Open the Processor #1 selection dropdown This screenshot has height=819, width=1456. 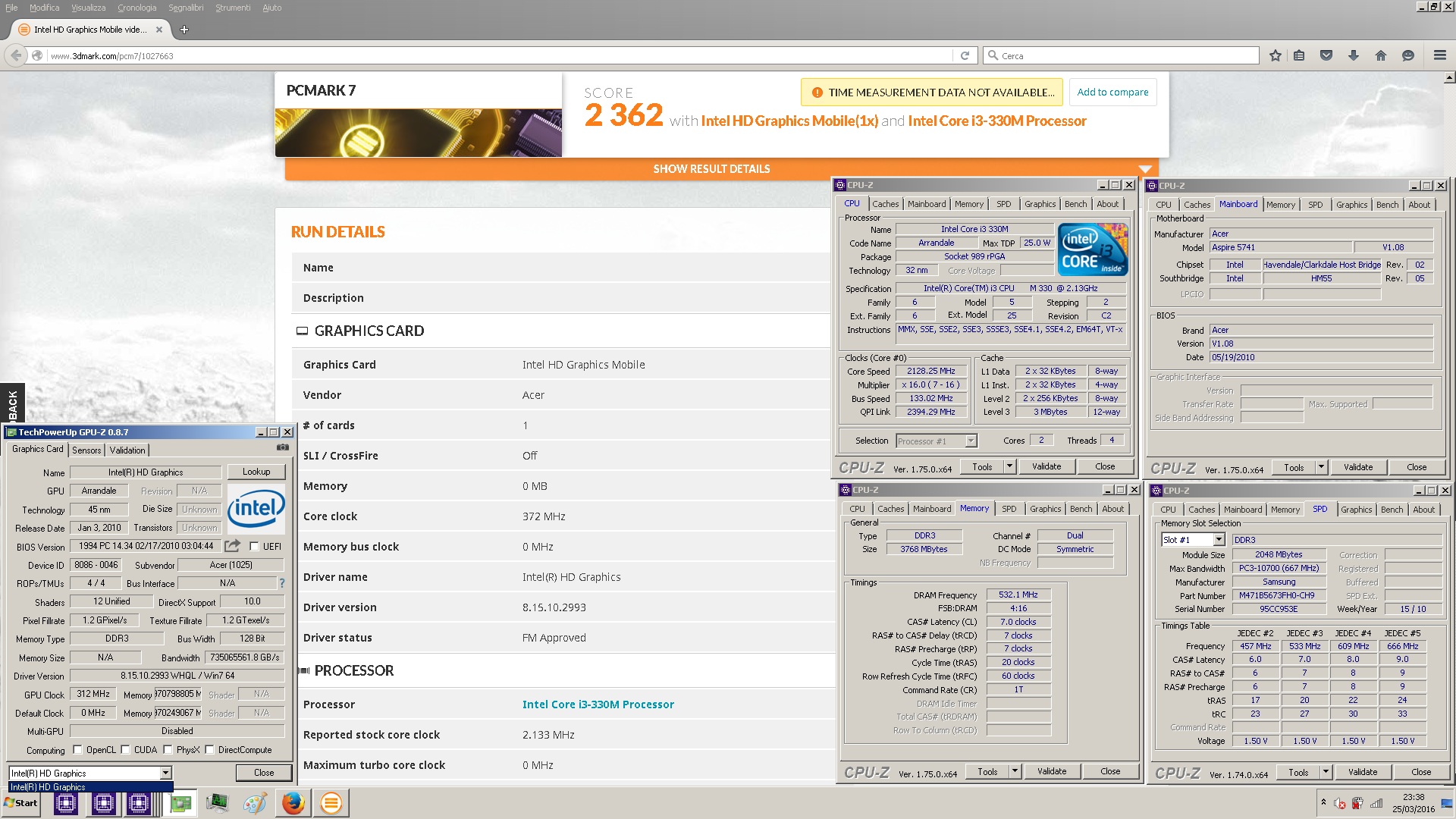click(971, 441)
